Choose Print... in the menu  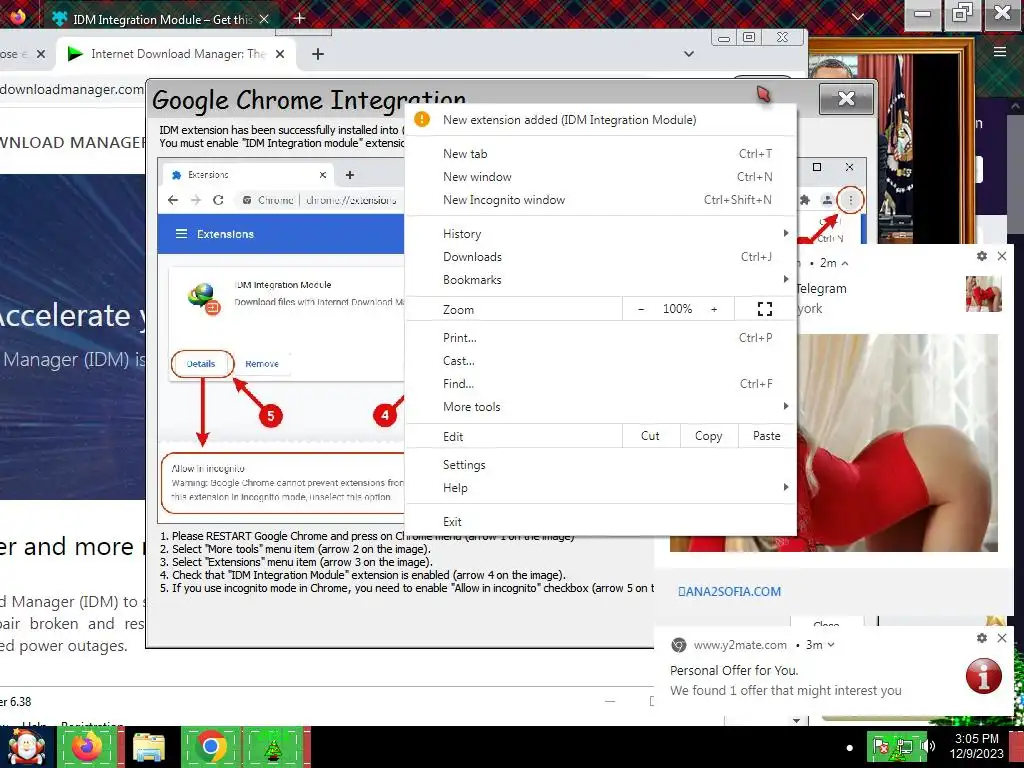point(600,338)
